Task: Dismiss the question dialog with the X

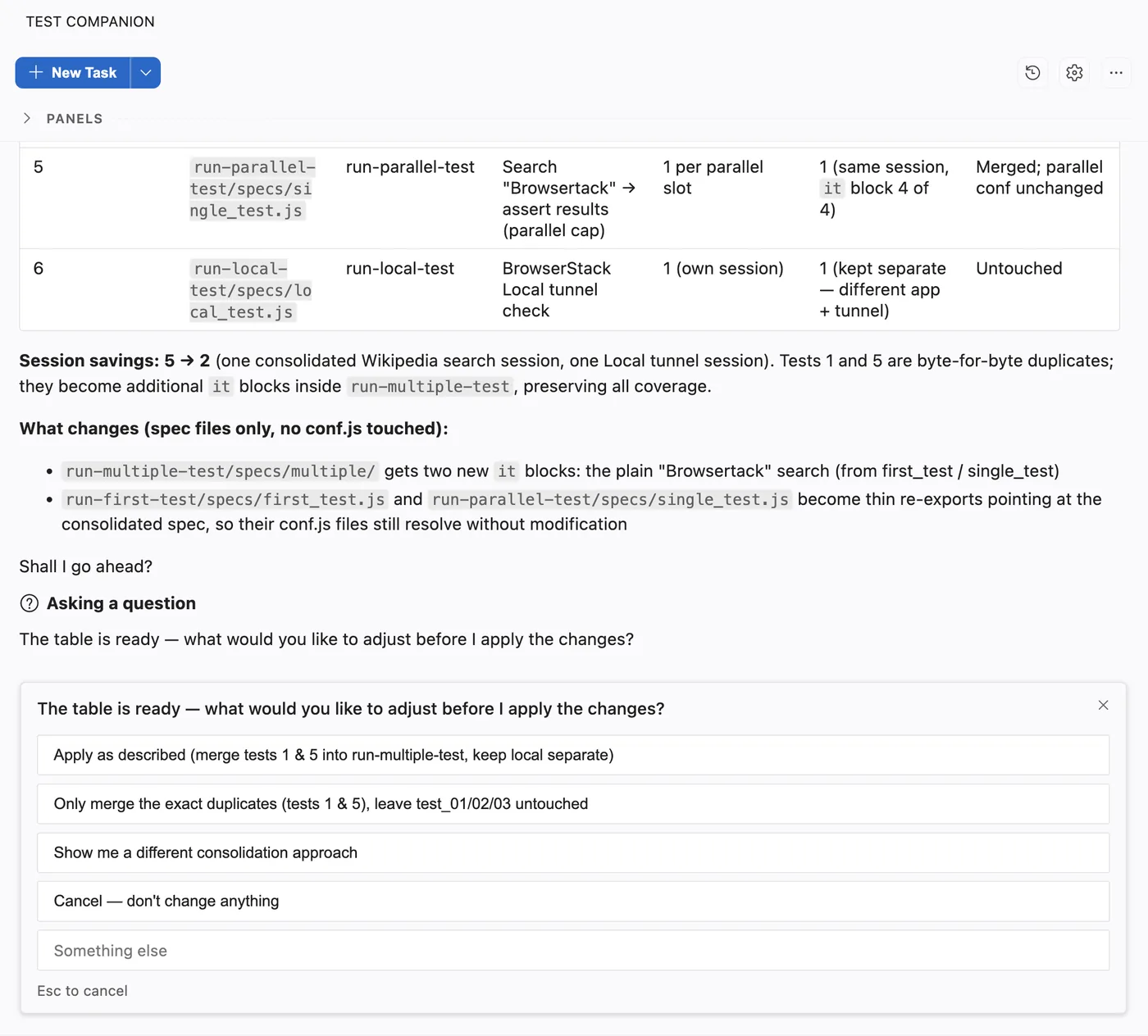Action: [1103, 705]
